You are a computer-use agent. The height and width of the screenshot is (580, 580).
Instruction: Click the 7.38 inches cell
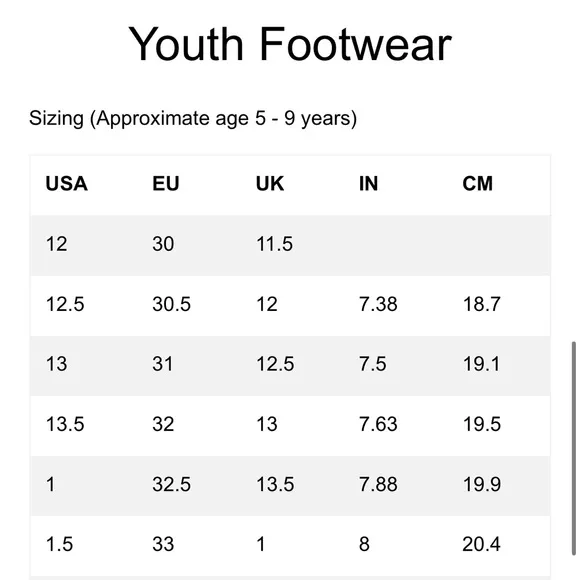pos(378,304)
